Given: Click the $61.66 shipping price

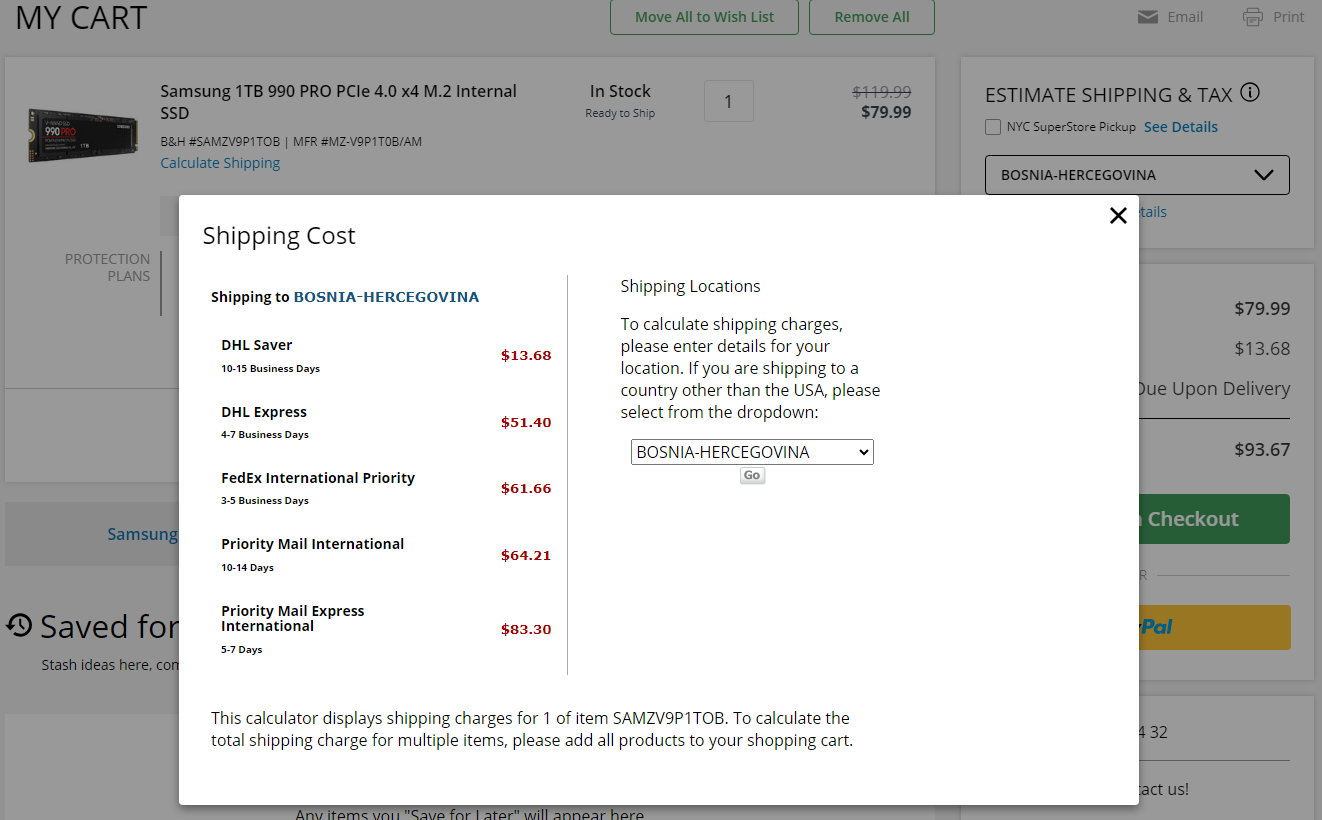Looking at the screenshot, I should click(x=526, y=488).
